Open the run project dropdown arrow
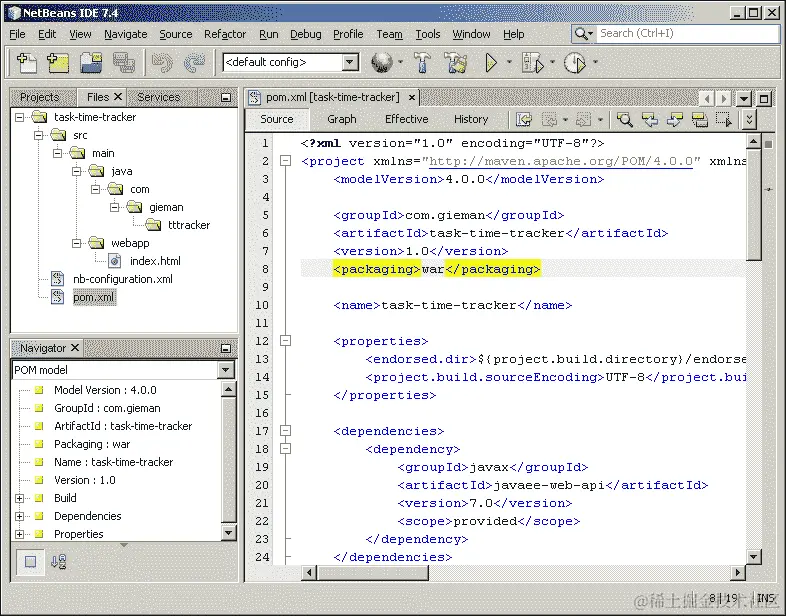Screen dimensions: 786x616 click(509, 62)
